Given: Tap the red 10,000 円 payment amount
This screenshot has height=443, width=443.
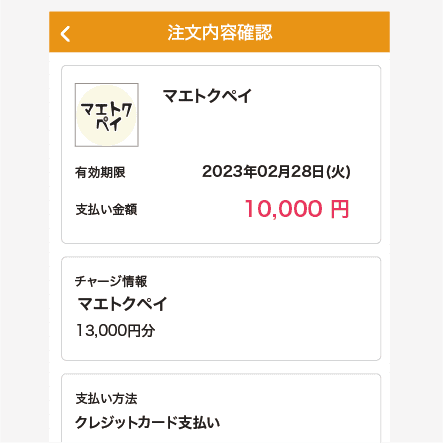Looking at the screenshot, I should pos(297,209).
